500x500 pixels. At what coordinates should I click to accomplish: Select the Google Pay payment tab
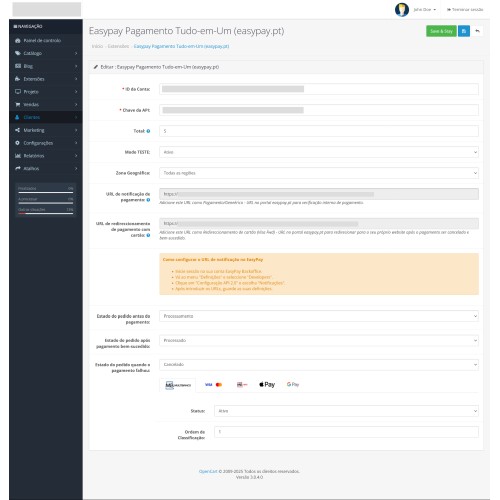tap(293, 385)
